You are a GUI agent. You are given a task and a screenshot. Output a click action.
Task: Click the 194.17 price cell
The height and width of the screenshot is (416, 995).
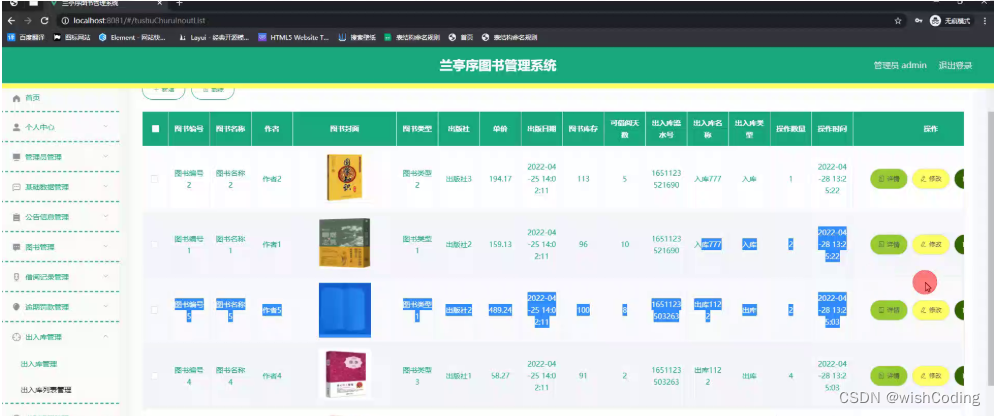pyautogui.click(x=501, y=179)
